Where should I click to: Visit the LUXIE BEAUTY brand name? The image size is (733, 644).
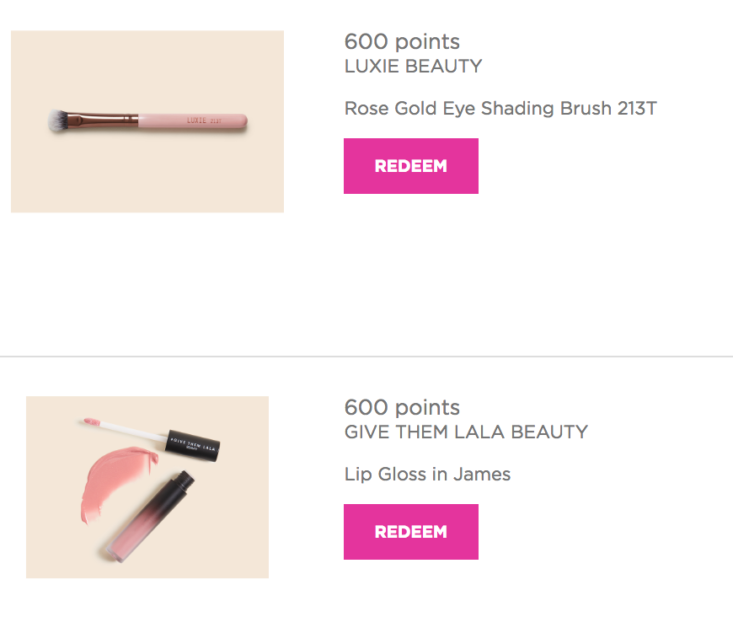pyautogui.click(x=413, y=66)
